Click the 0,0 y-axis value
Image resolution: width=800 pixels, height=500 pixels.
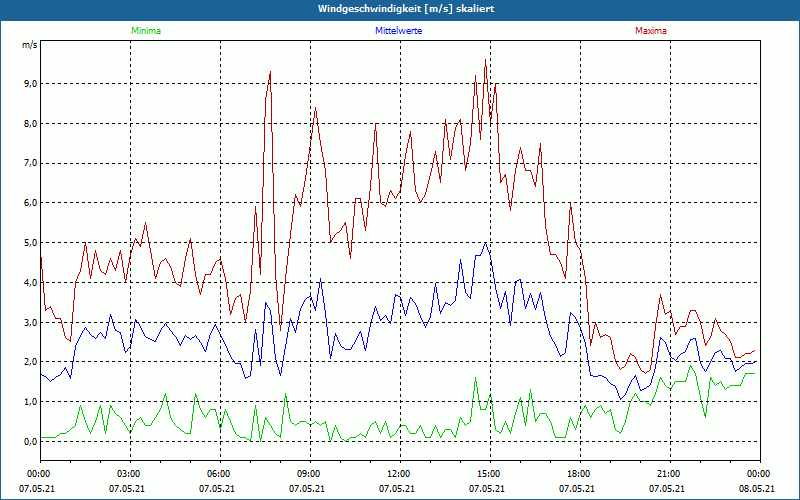(x=30, y=442)
